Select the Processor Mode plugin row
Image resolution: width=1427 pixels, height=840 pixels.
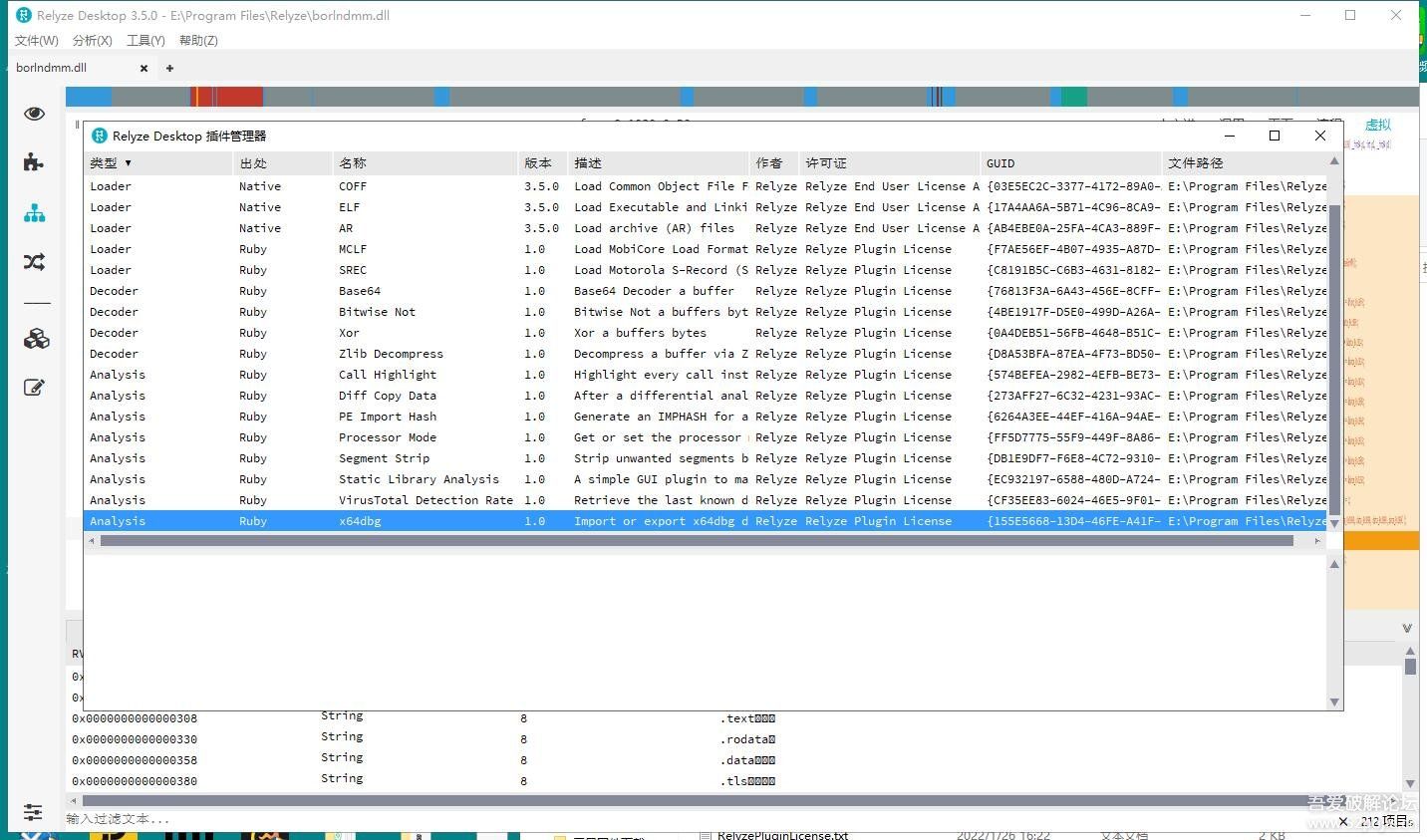[x=706, y=437]
